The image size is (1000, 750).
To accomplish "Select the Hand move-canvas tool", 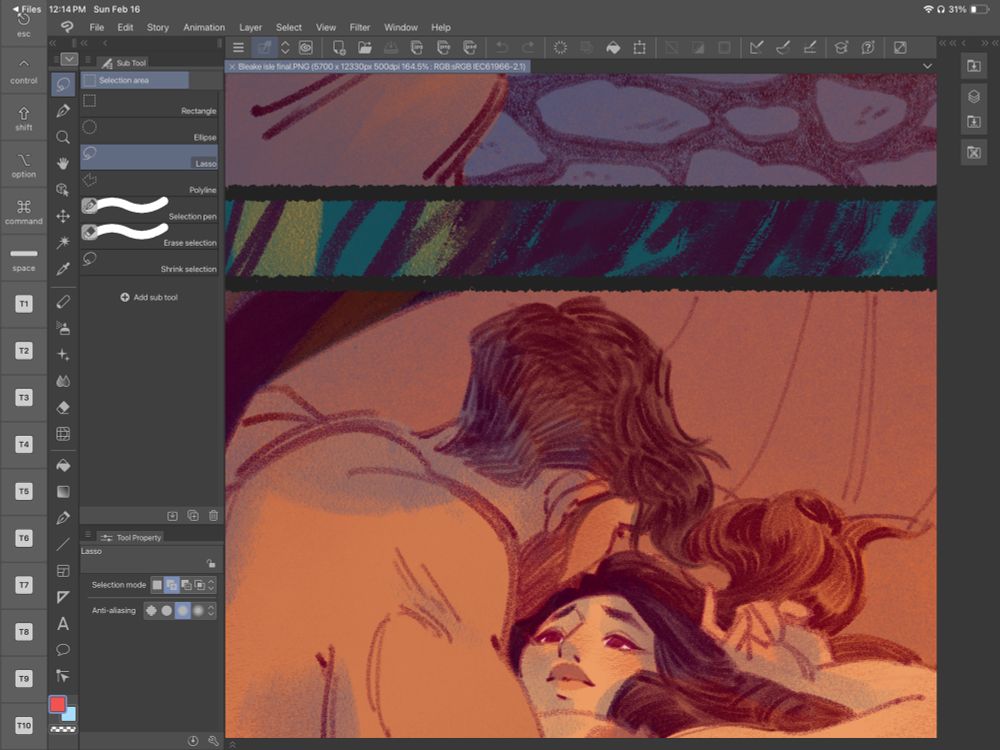I will coord(62,163).
